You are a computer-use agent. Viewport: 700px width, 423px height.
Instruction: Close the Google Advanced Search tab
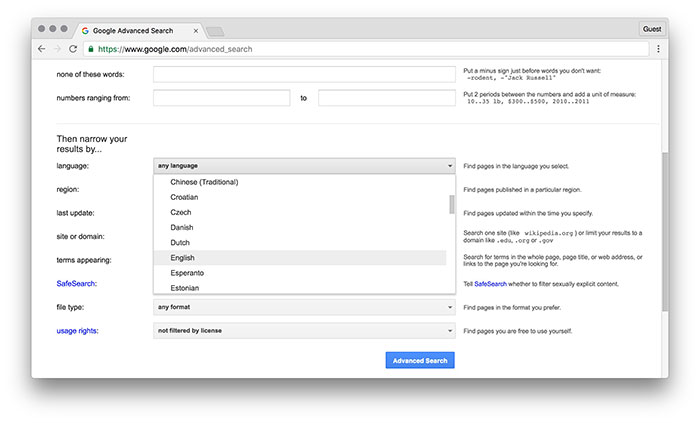coord(196,31)
